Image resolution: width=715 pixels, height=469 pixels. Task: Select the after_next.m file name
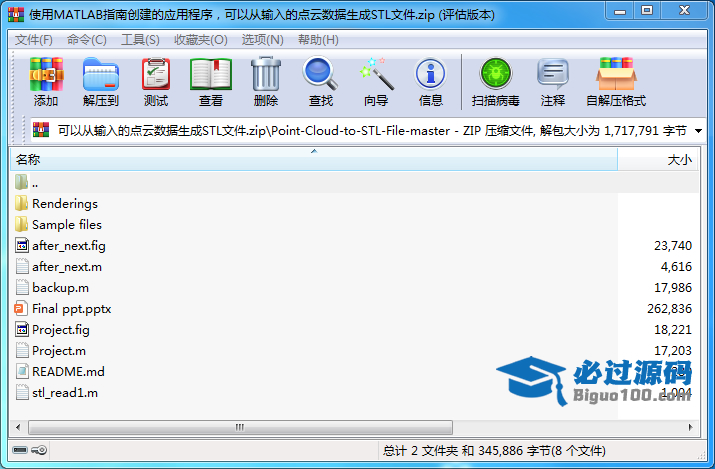tap(67, 267)
